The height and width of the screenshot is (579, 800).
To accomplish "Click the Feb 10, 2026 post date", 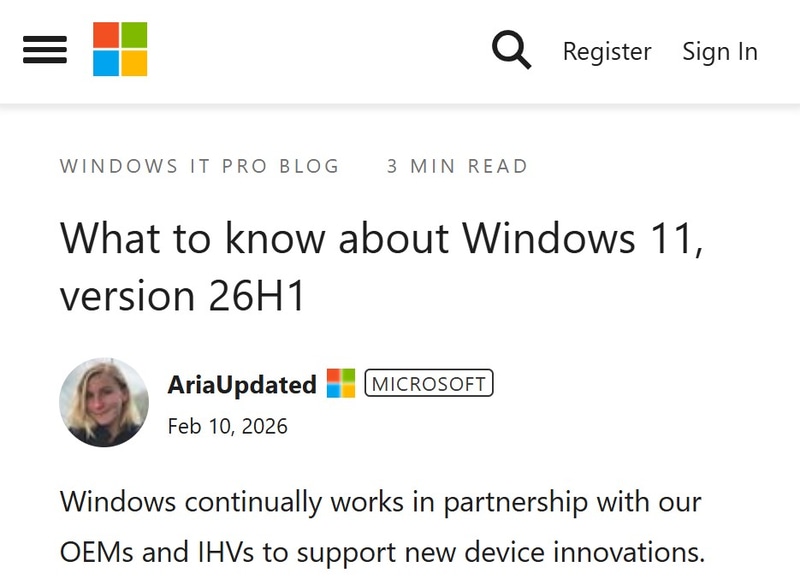I will click(x=228, y=427).
